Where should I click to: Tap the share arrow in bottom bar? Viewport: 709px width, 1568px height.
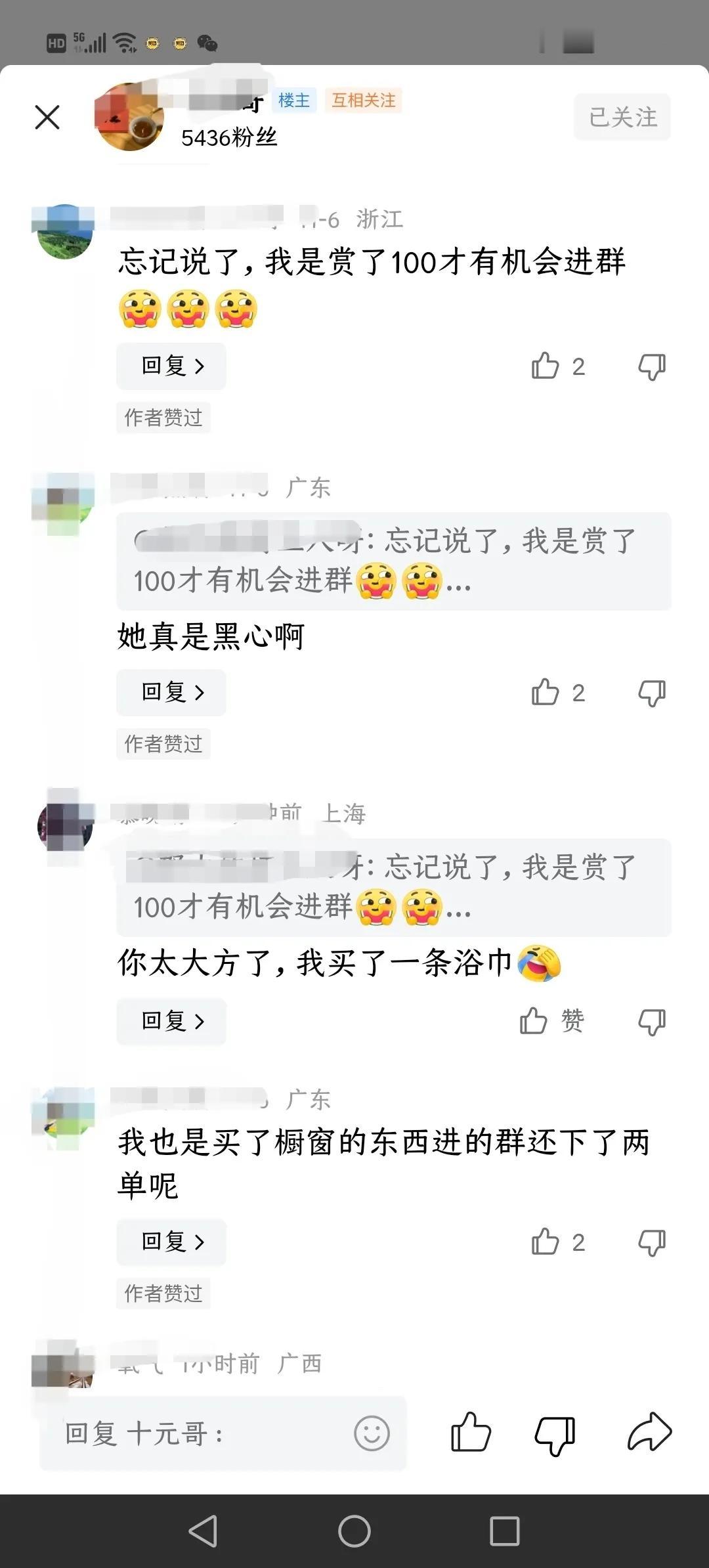[x=649, y=1432]
